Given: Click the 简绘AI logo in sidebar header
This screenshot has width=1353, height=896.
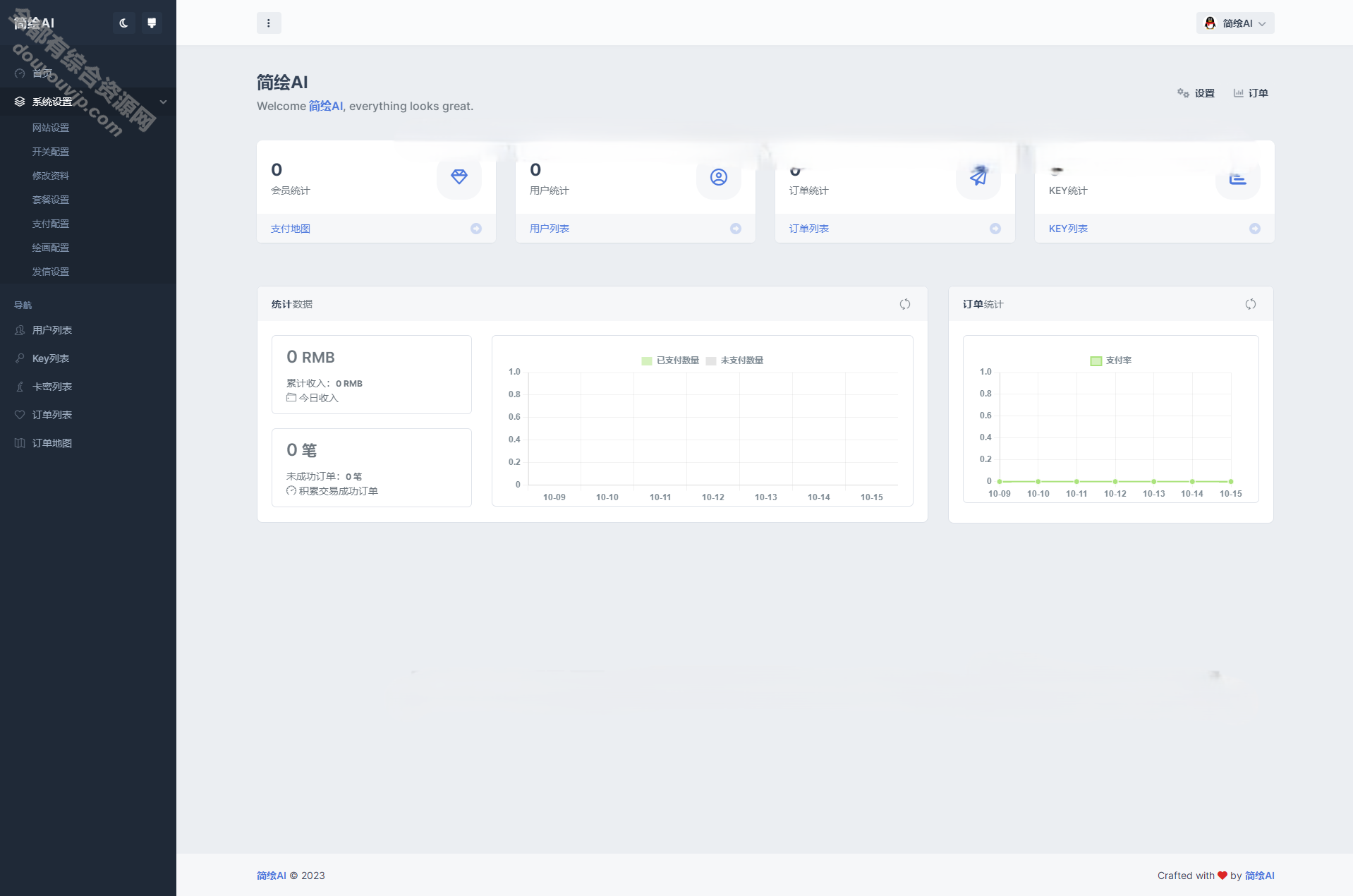Looking at the screenshot, I should (34, 23).
